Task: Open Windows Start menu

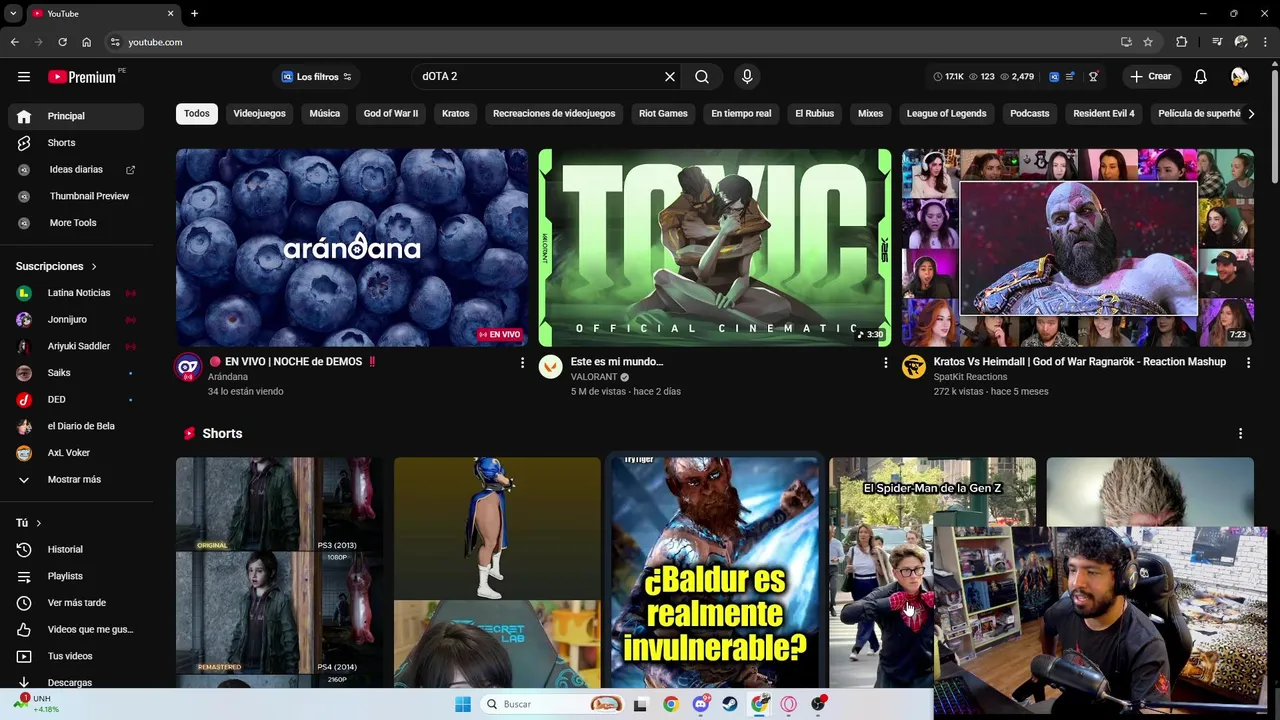Action: (462, 704)
